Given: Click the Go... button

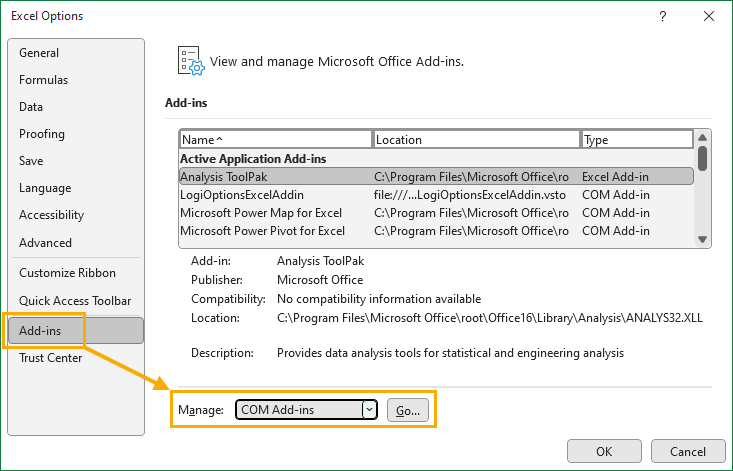Looking at the screenshot, I should pos(408,410).
